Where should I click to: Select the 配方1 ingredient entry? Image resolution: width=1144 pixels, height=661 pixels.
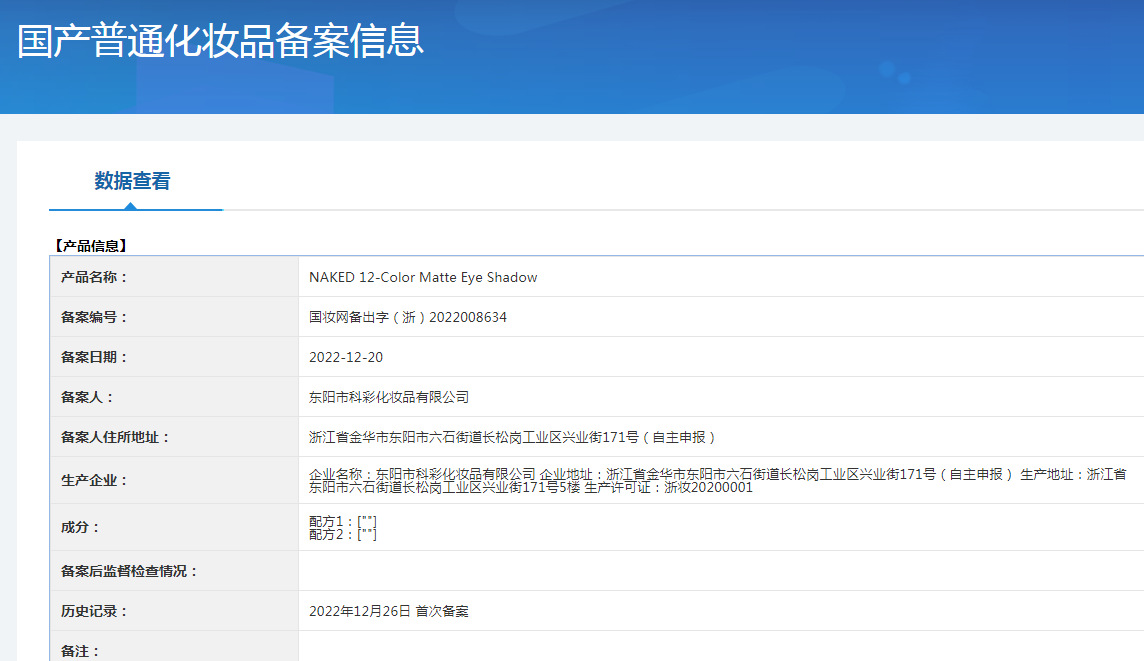[343, 522]
